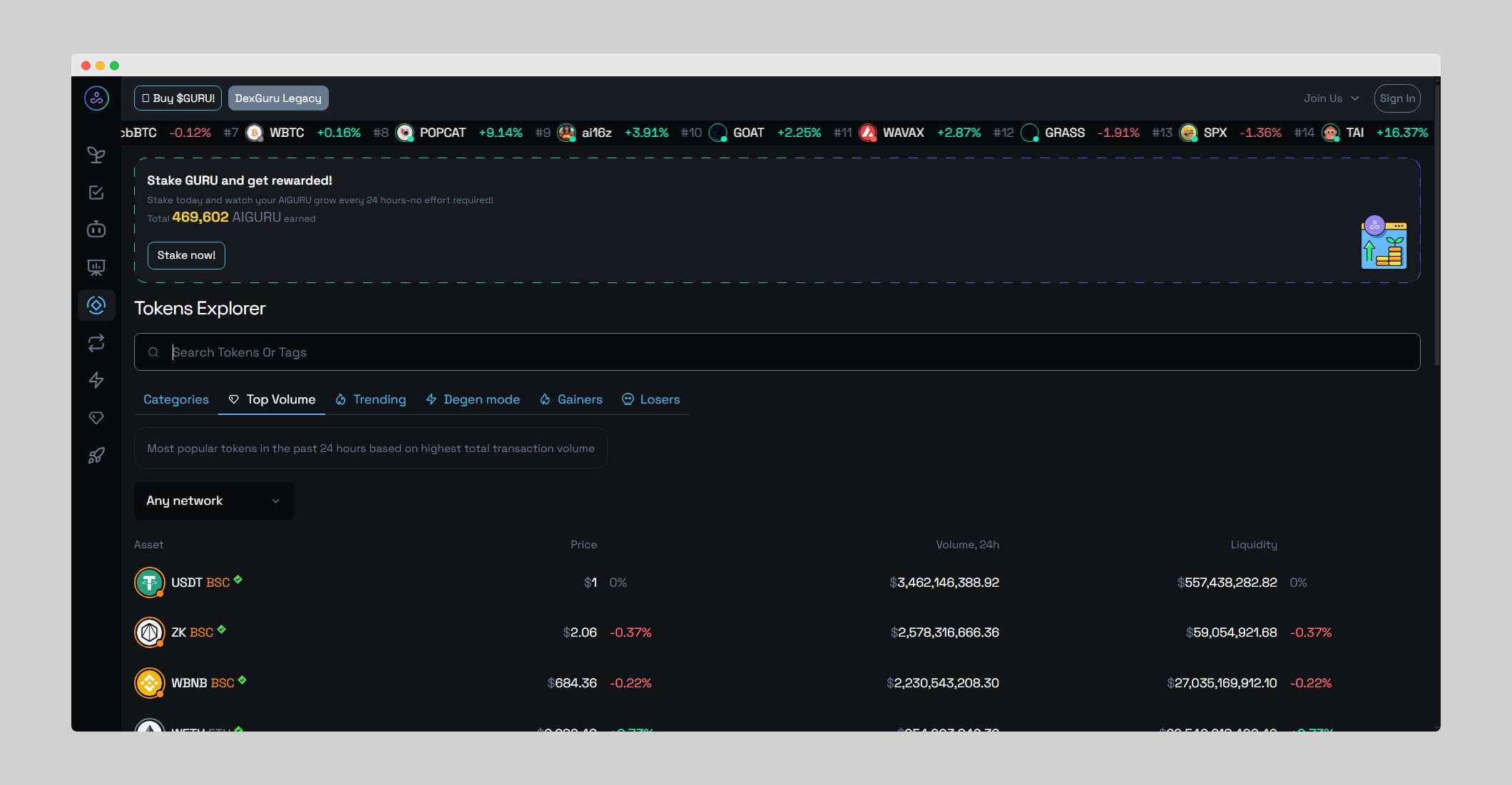Switch to the Degen mode tab
The image size is (1512, 785).
(x=473, y=399)
